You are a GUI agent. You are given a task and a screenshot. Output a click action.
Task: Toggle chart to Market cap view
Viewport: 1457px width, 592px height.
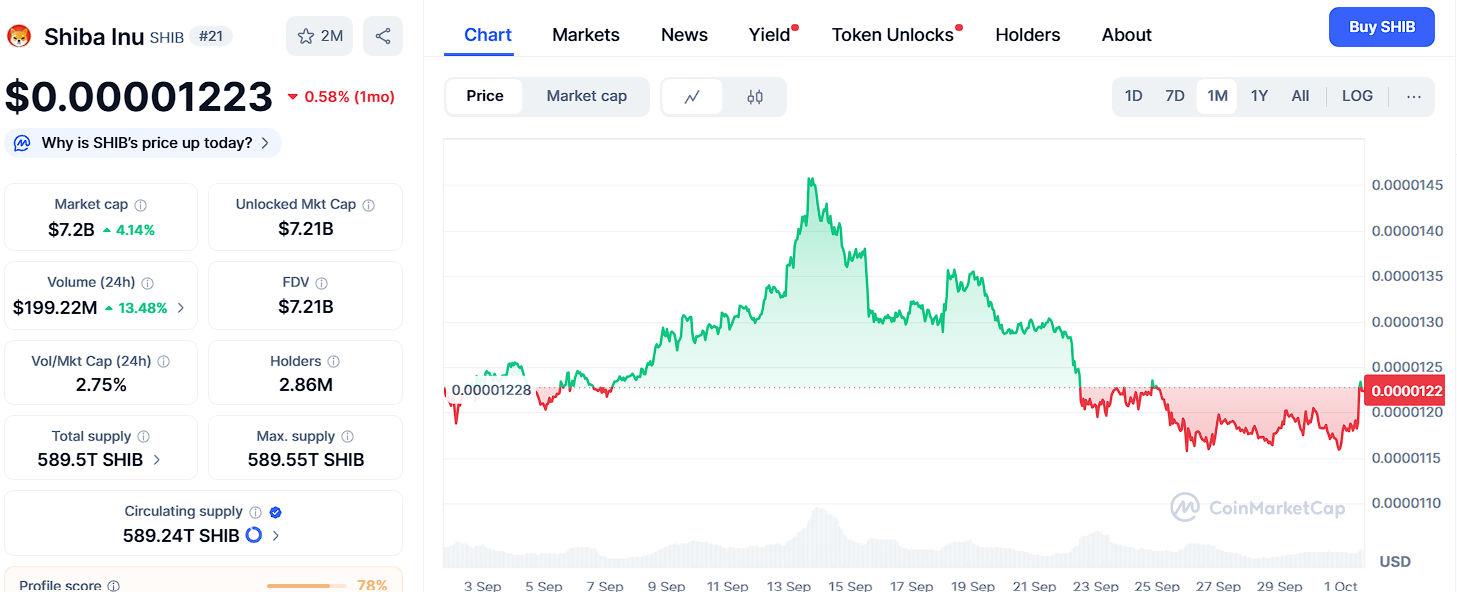[x=586, y=96]
